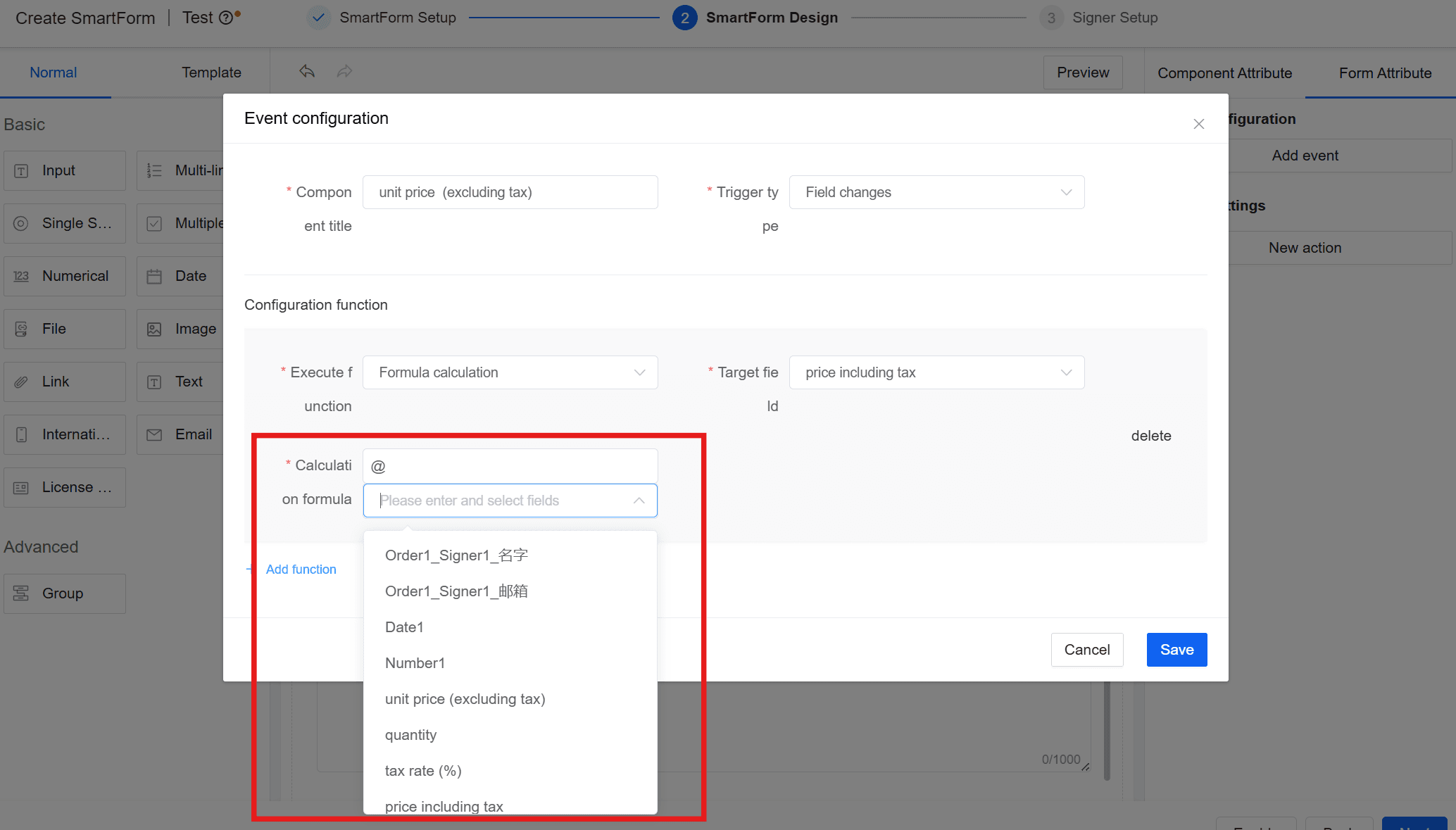This screenshot has height=830, width=1456.
Task: Click the redo arrow icon
Action: (x=344, y=71)
